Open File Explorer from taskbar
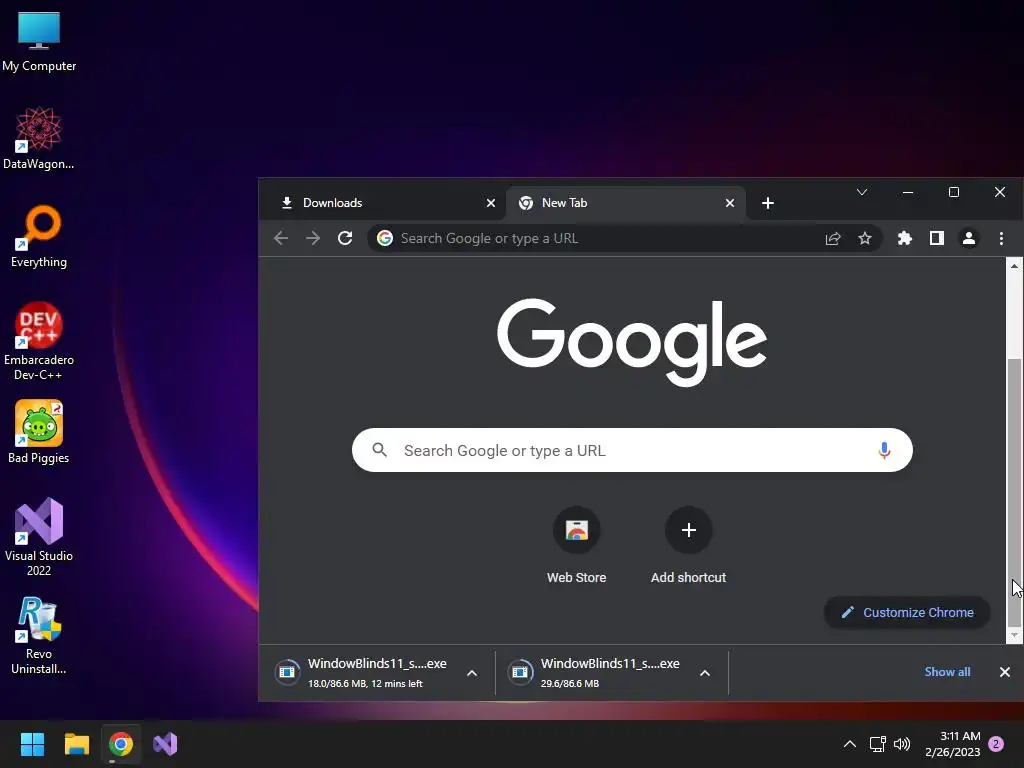The width and height of the screenshot is (1024, 768). click(76, 744)
